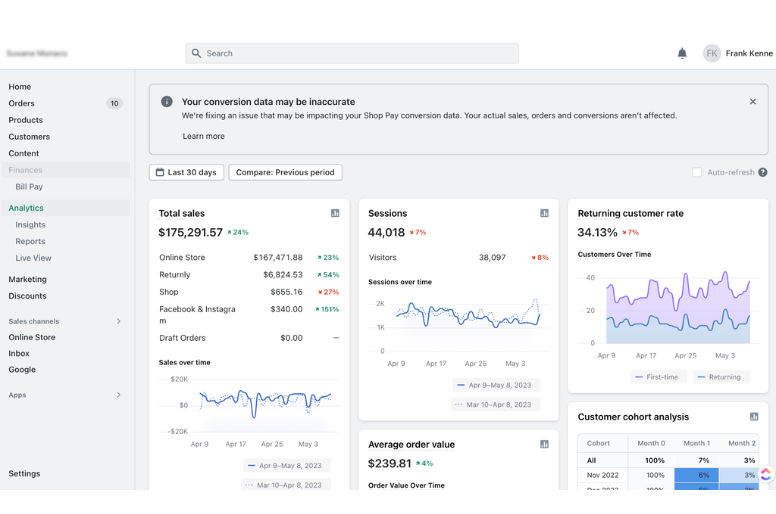Open Live View under Analytics
This screenshot has width=776, height=514.
(33, 258)
